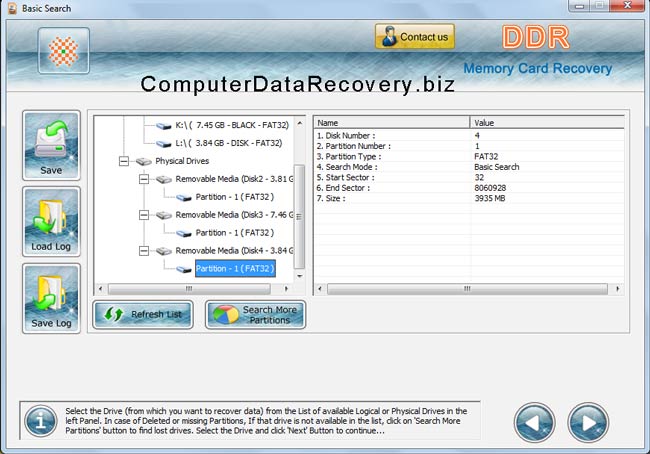Click the Refresh List button

[143, 315]
